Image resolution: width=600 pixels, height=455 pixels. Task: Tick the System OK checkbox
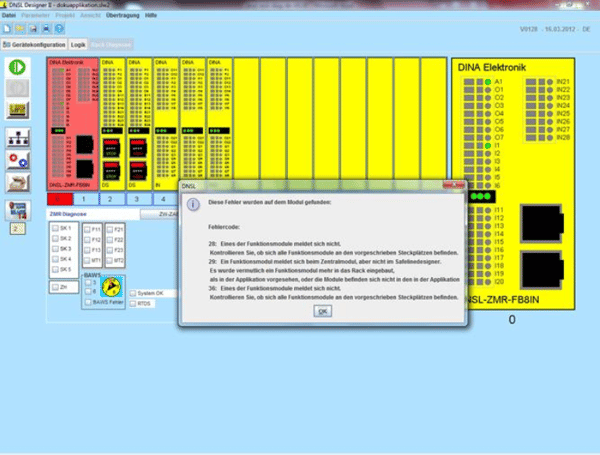[132, 293]
